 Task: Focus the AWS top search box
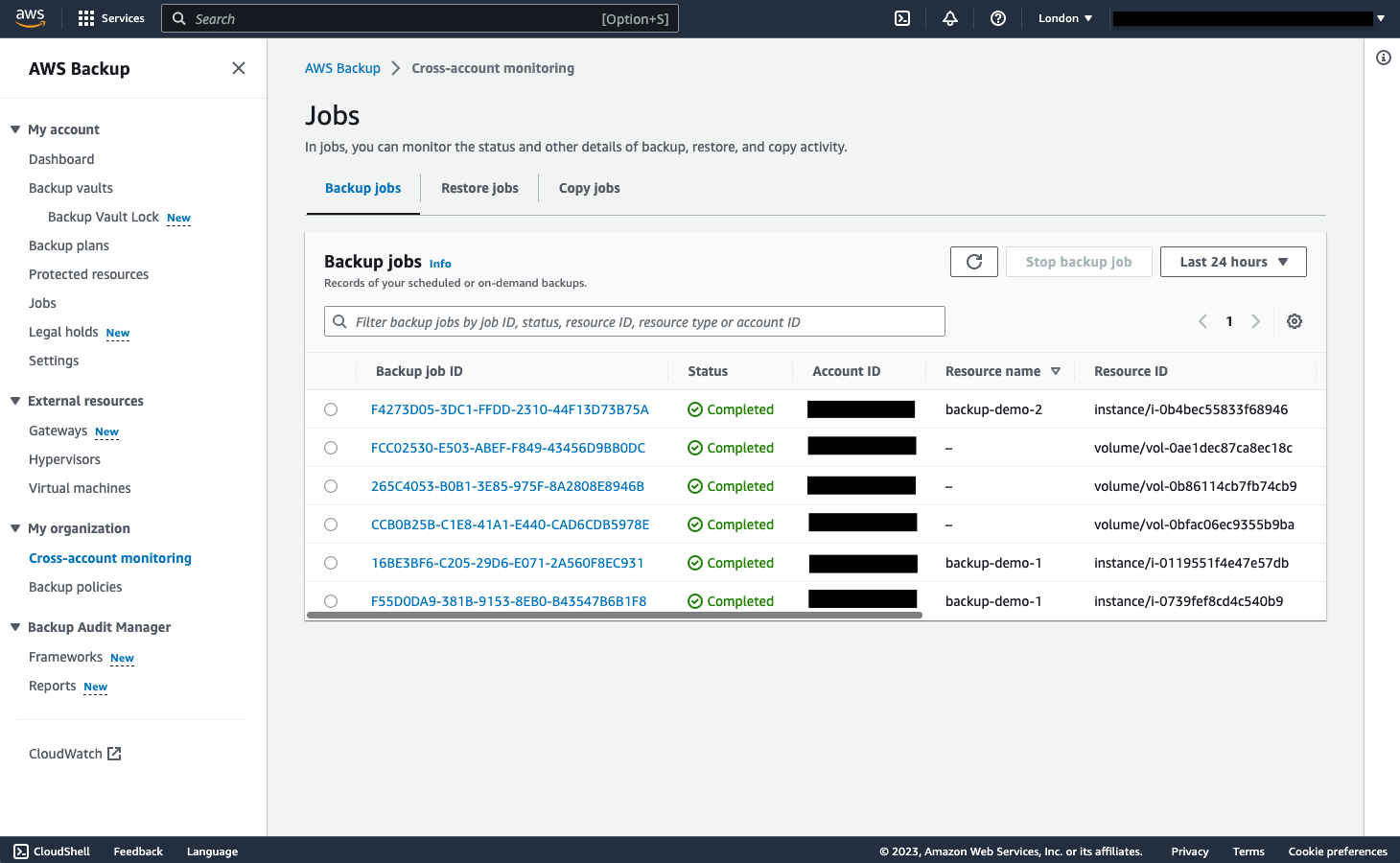coord(420,18)
